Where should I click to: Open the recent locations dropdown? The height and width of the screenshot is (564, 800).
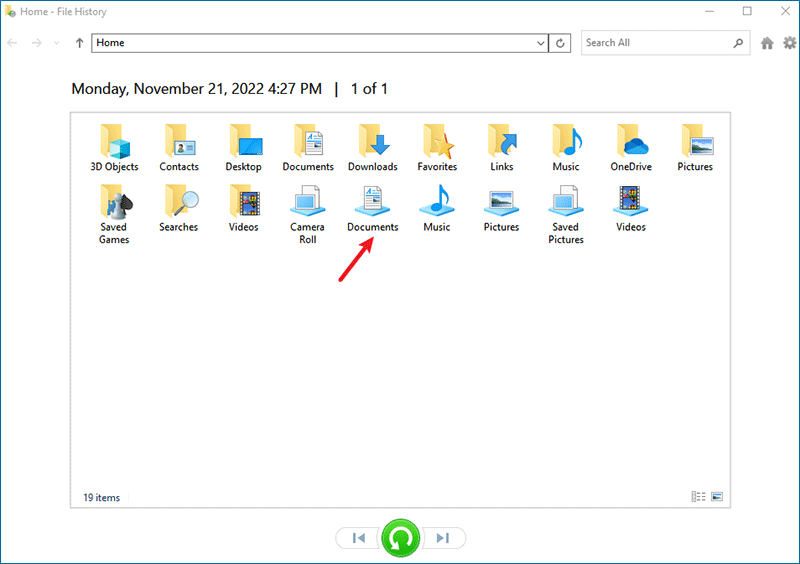click(56, 43)
